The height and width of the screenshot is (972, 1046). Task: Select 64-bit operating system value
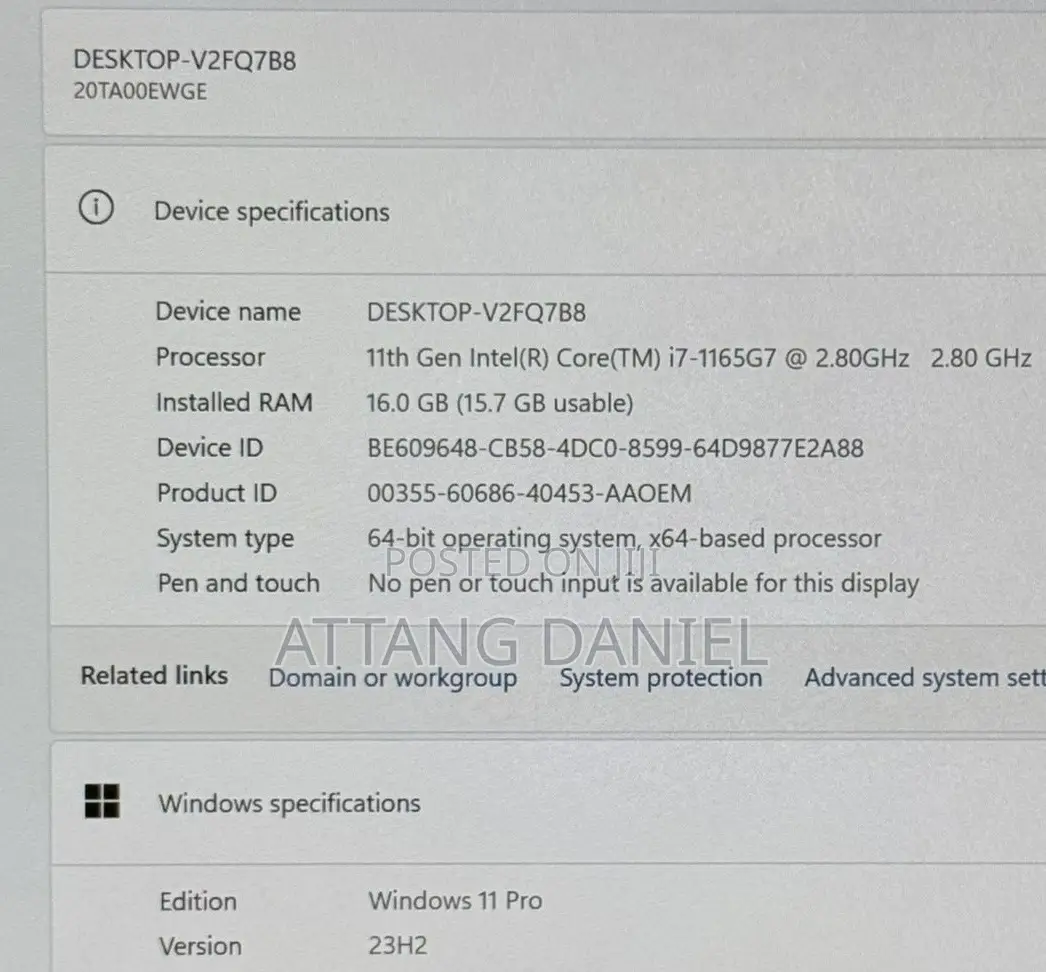[624, 539]
